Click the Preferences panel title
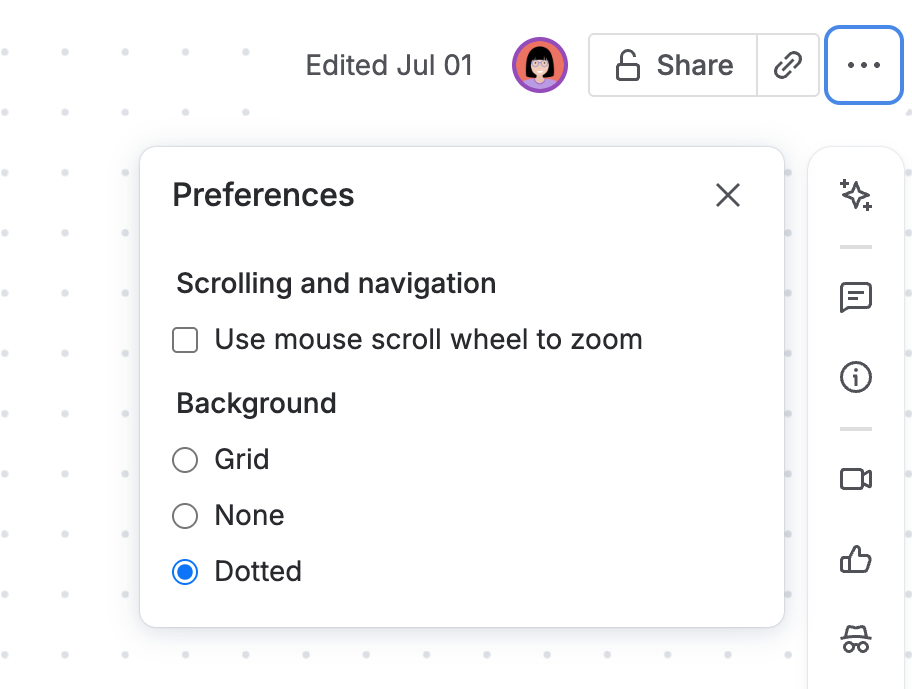This screenshot has height=689, width=912. (x=263, y=195)
